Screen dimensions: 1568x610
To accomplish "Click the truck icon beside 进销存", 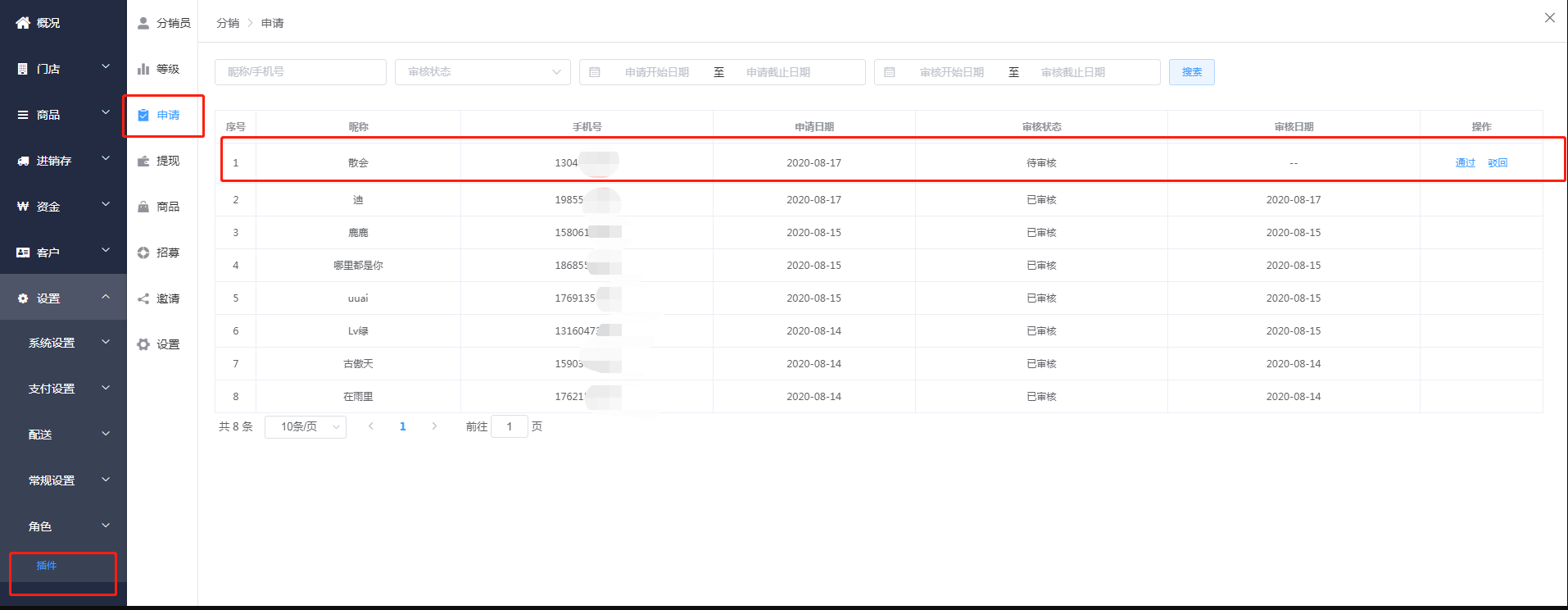I will 23,161.
